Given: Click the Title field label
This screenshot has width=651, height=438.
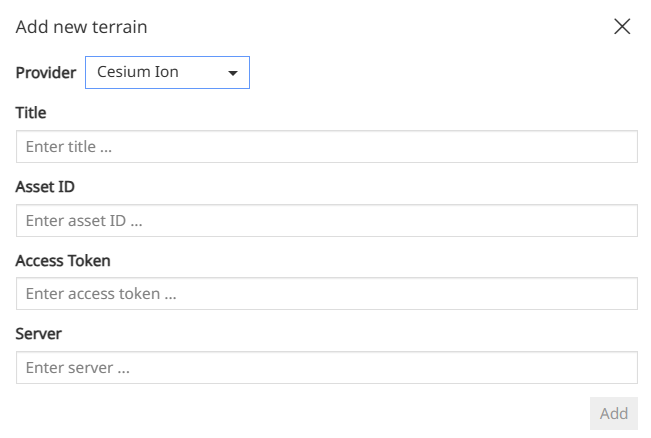Looking at the screenshot, I should pyautogui.click(x=31, y=113).
